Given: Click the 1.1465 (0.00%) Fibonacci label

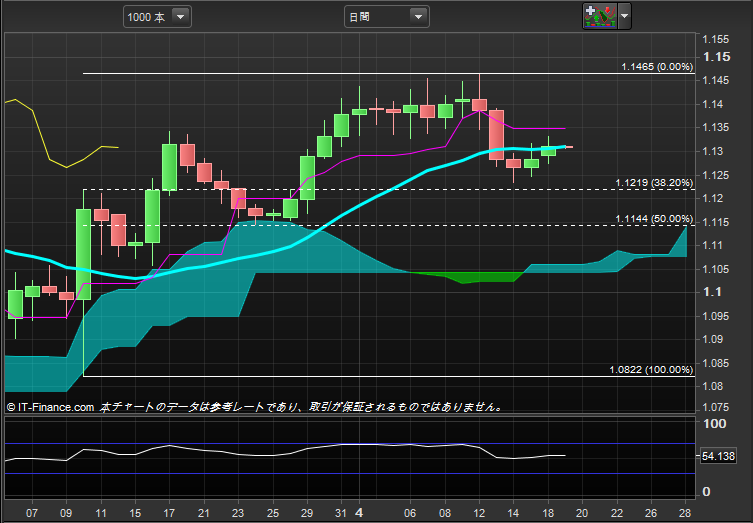Looking at the screenshot, I should 657,67.
